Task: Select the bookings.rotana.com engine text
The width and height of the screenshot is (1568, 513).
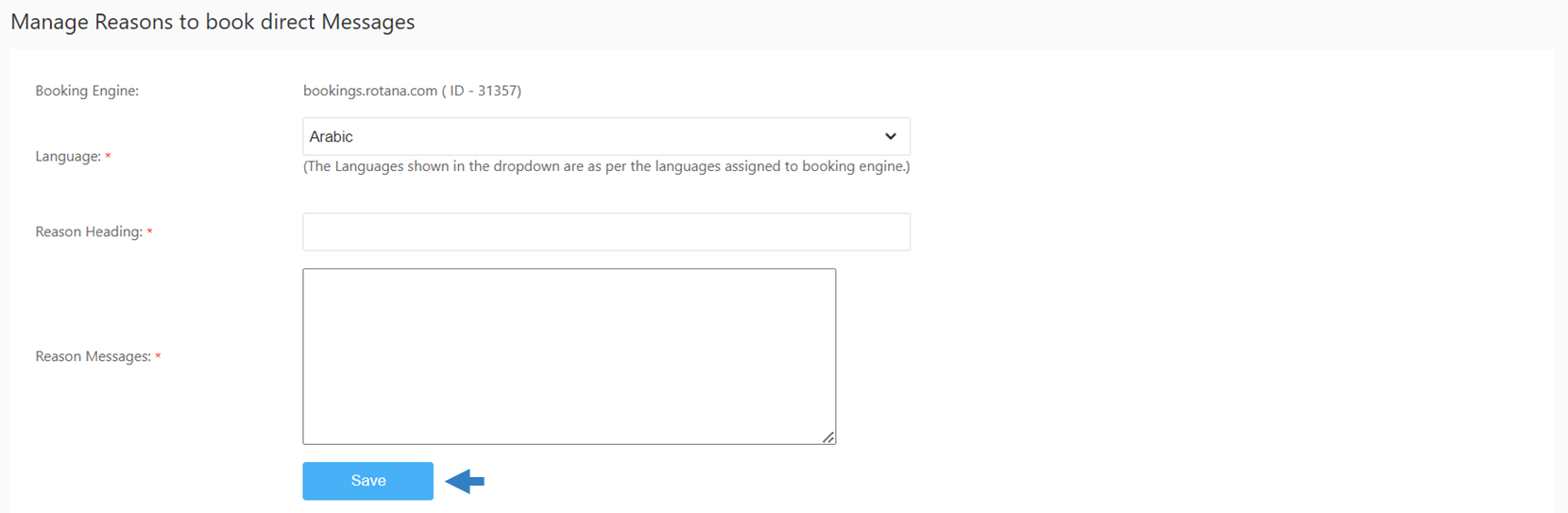Action: (370, 91)
